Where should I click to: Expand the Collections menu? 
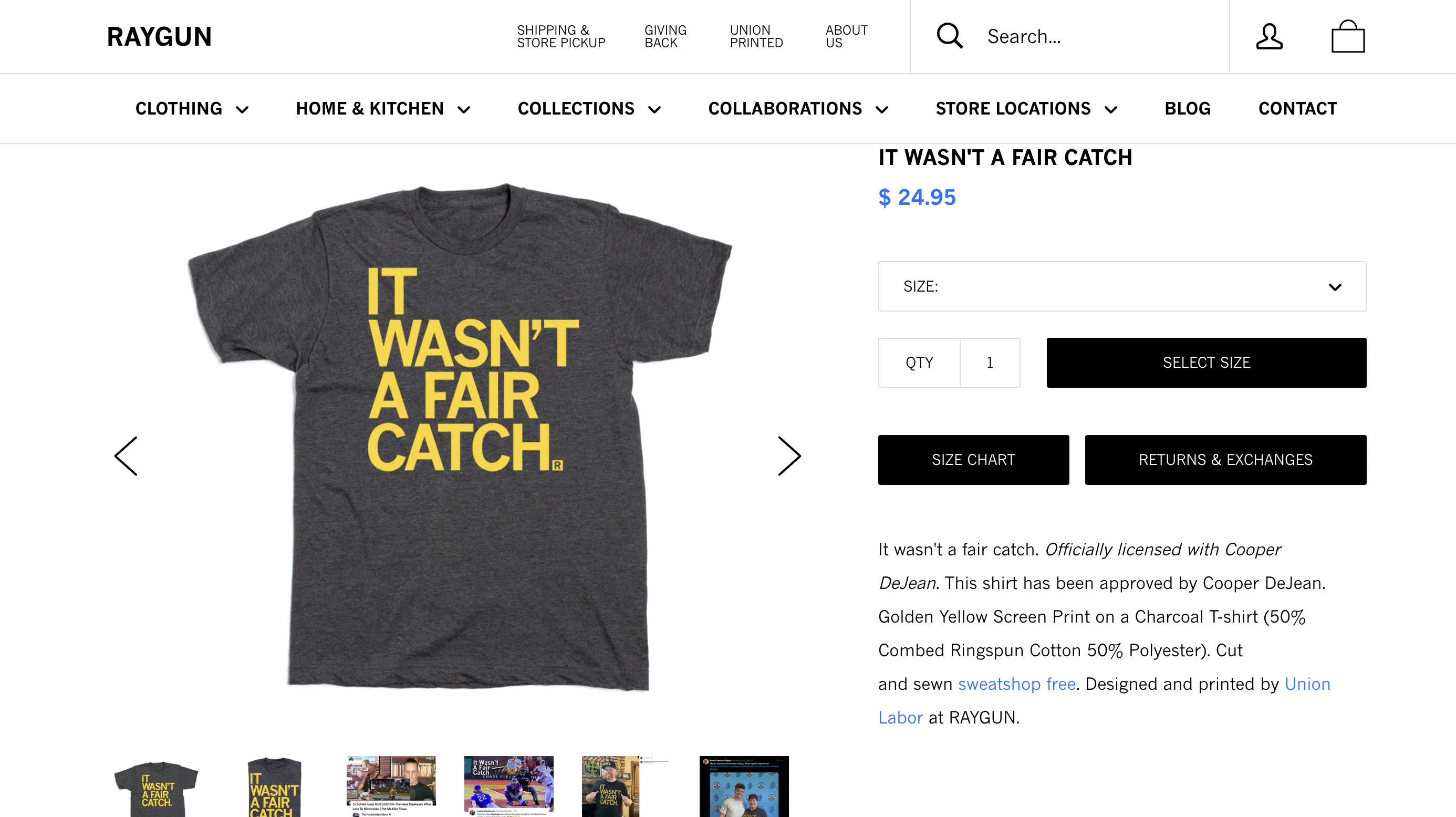pyautogui.click(x=589, y=109)
